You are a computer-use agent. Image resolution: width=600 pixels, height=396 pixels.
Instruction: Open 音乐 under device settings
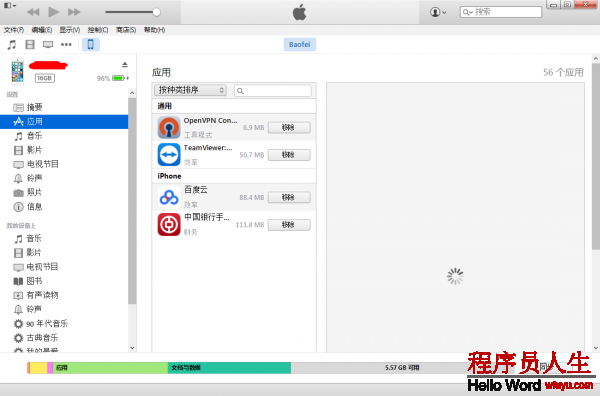(64, 136)
